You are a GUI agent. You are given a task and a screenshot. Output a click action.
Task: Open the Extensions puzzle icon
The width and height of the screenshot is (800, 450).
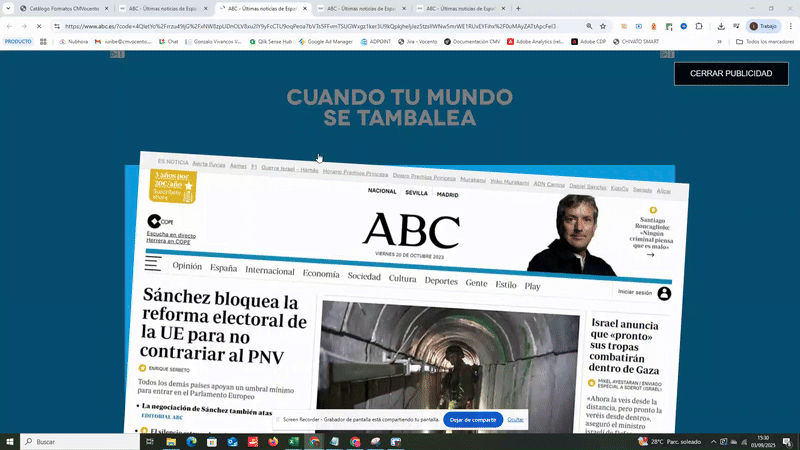click(x=699, y=26)
